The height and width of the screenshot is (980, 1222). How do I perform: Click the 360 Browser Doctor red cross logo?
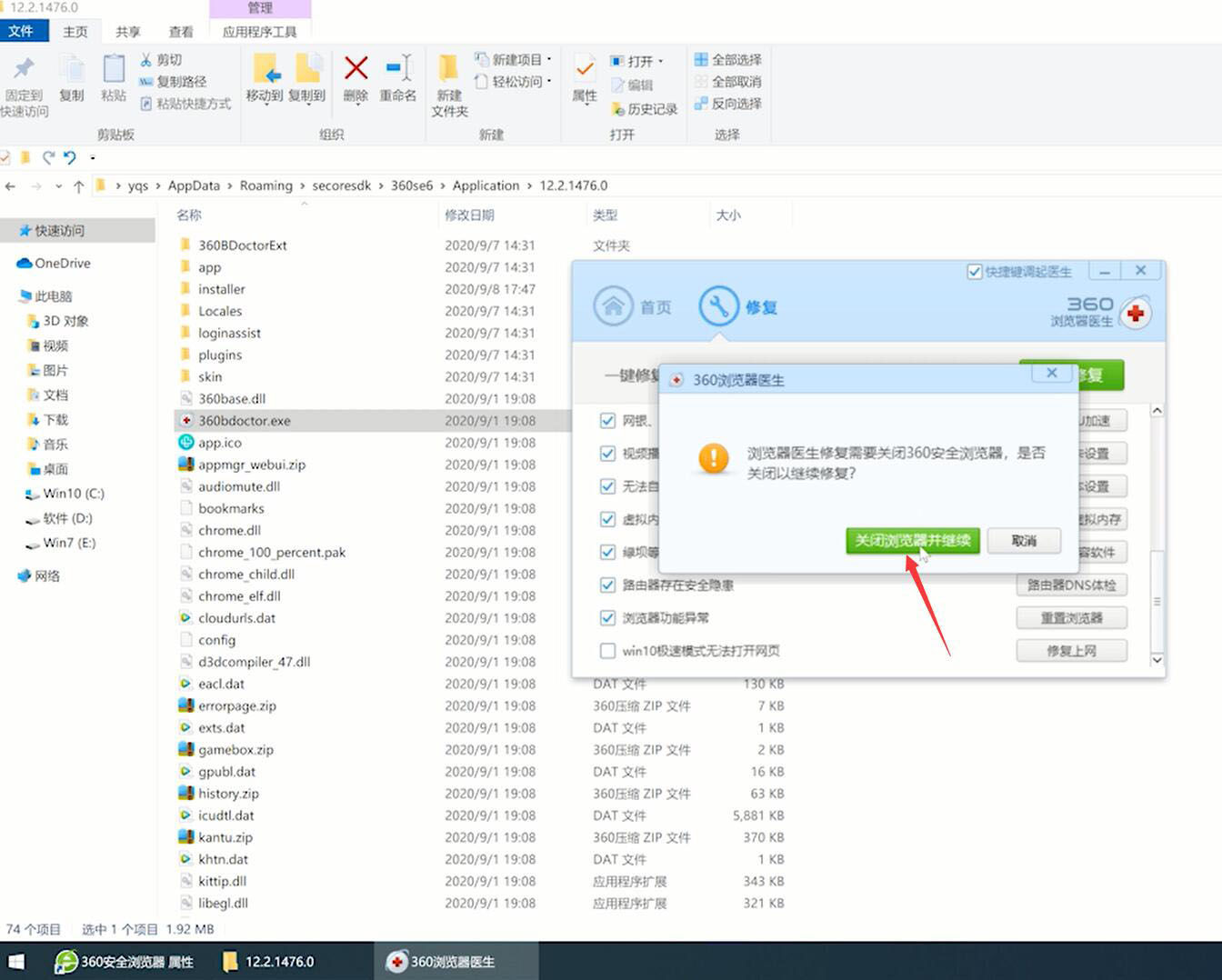[1135, 314]
